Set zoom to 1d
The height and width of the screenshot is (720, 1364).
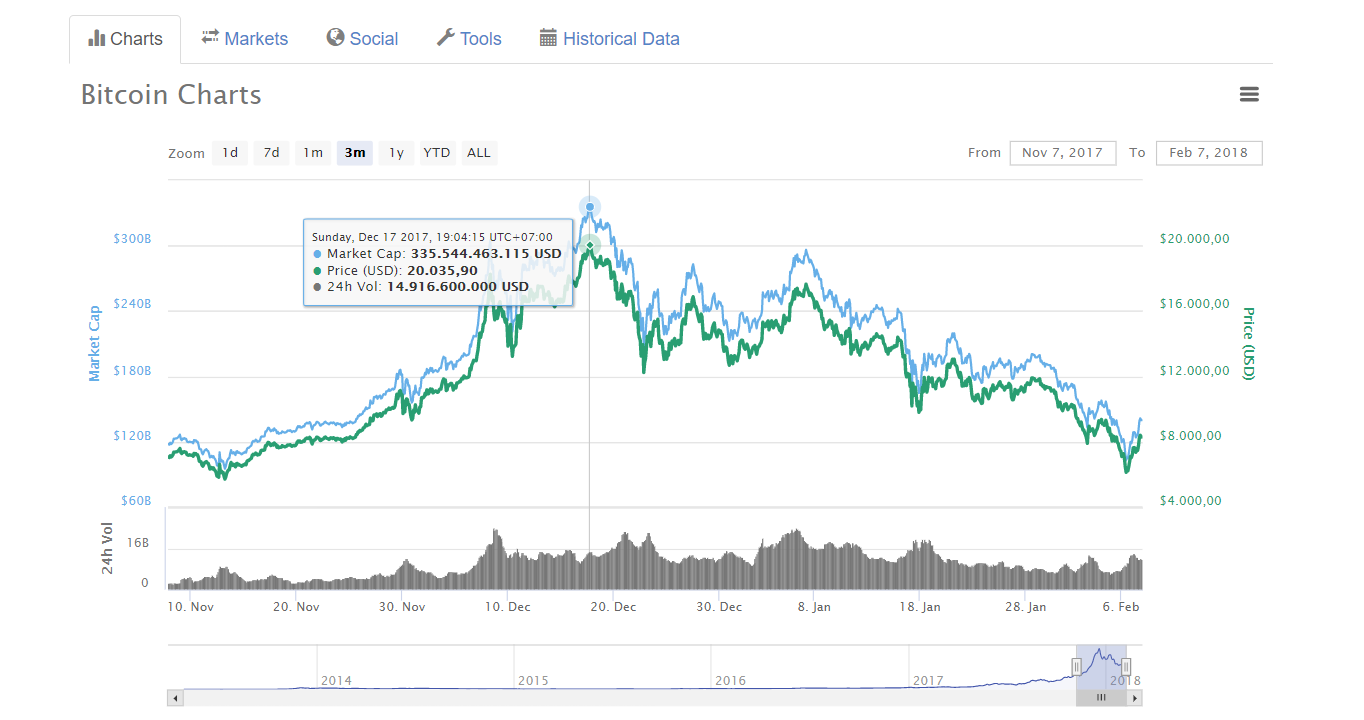[x=230, y=153]
